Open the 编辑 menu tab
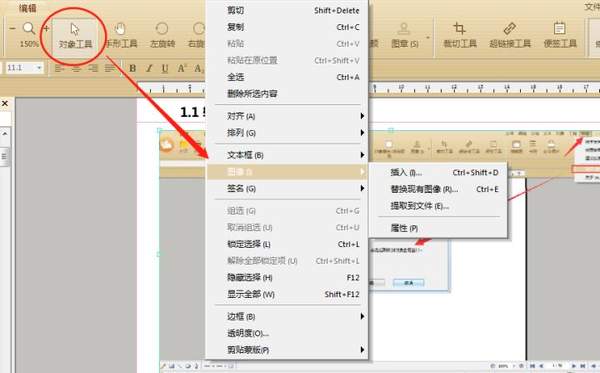Image resolution: width=600 pixels, height=373 pixels. [28, 8]
